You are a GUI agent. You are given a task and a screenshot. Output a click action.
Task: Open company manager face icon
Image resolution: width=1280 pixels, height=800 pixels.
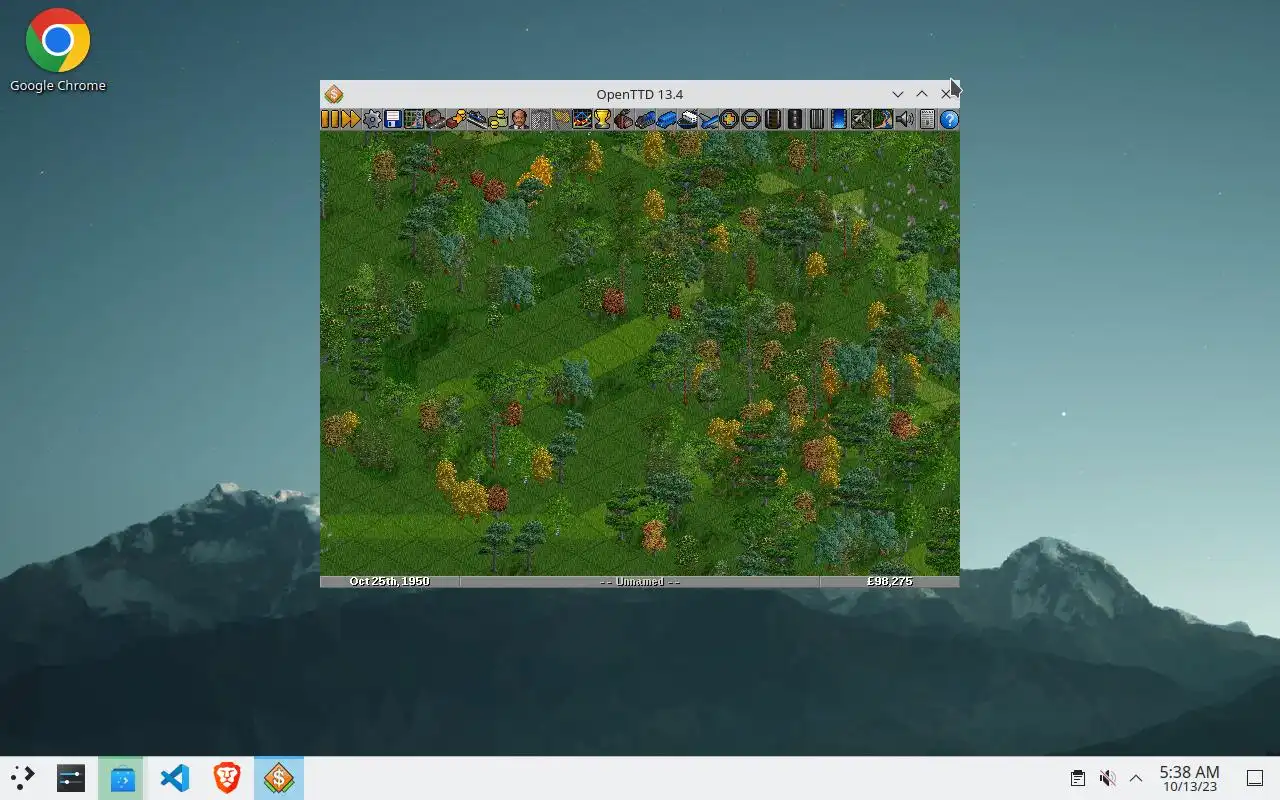tap(519, 120)
